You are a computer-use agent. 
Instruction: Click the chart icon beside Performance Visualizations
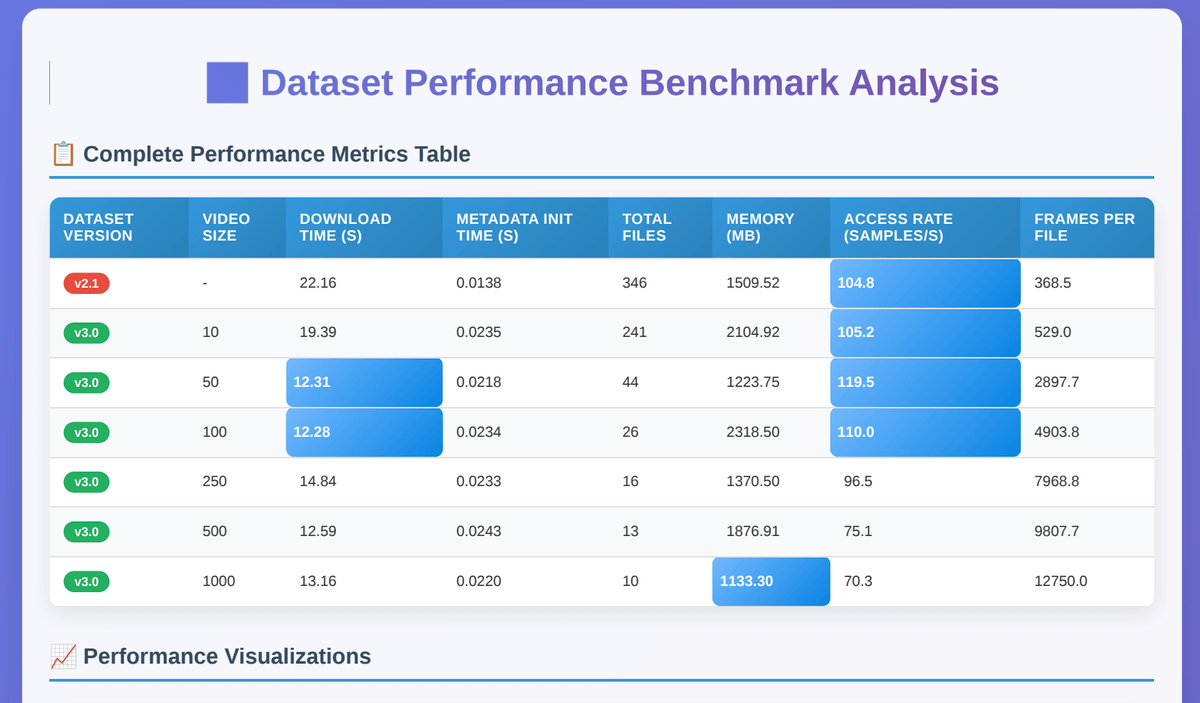coord(63,656)
